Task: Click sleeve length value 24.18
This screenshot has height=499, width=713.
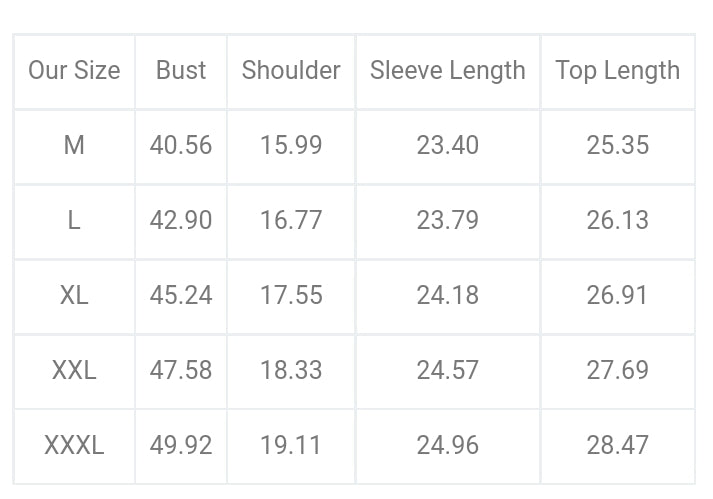Action: [x=447, y=296]
